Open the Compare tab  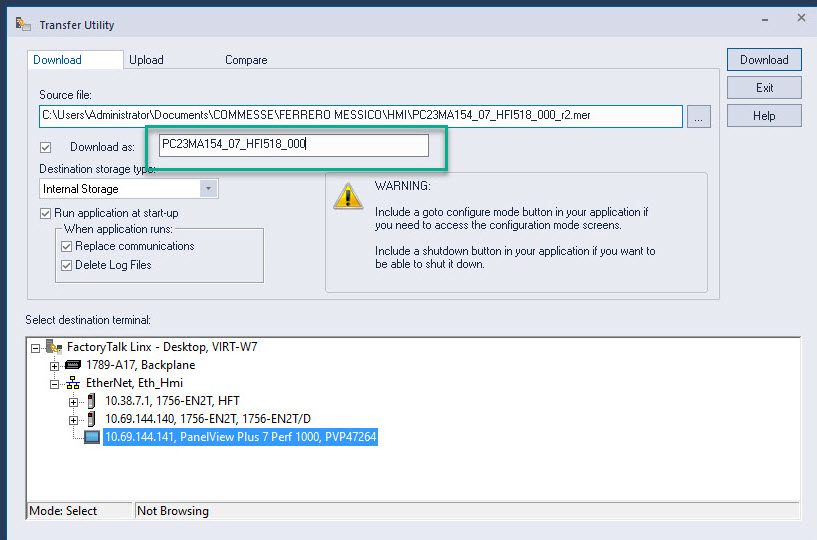(246, 60)
